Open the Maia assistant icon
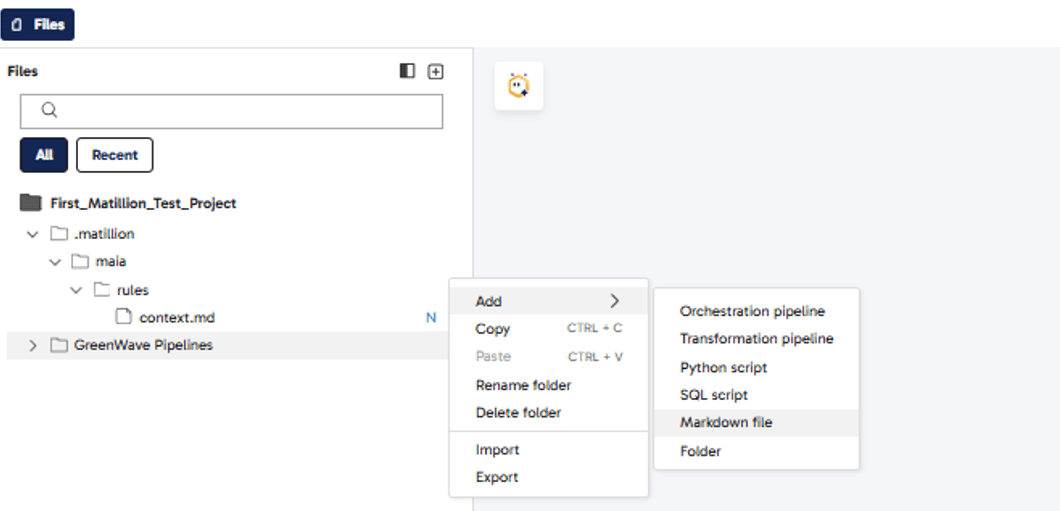 pyautogui.click(x=519, y=86)
